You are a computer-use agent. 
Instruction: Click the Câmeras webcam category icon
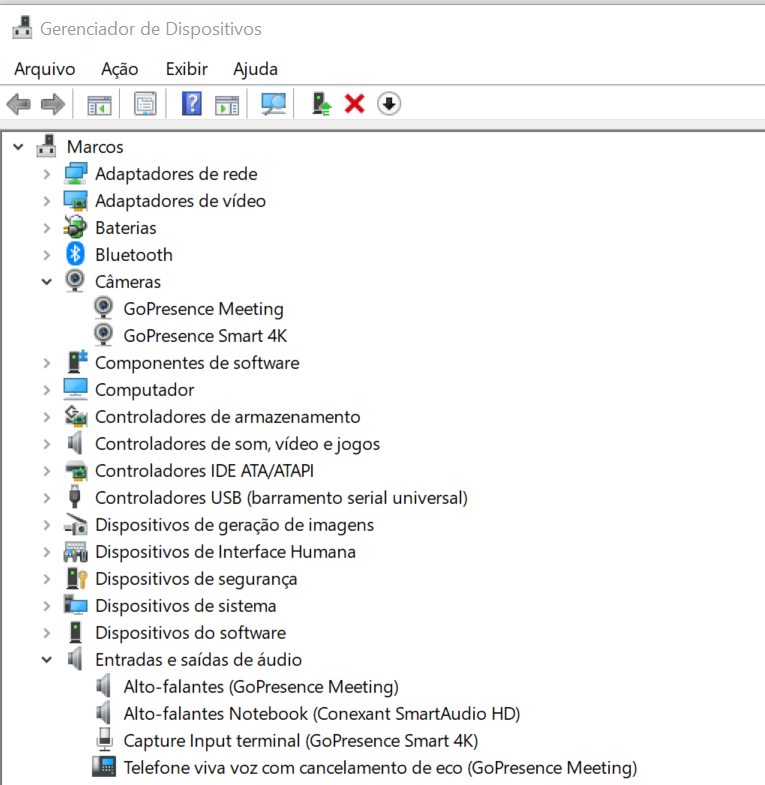click(75, 281)
